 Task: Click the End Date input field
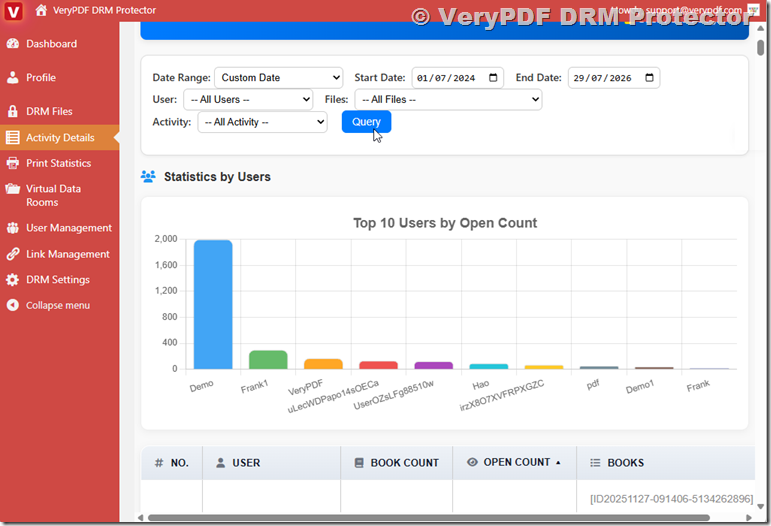(614, 78)
